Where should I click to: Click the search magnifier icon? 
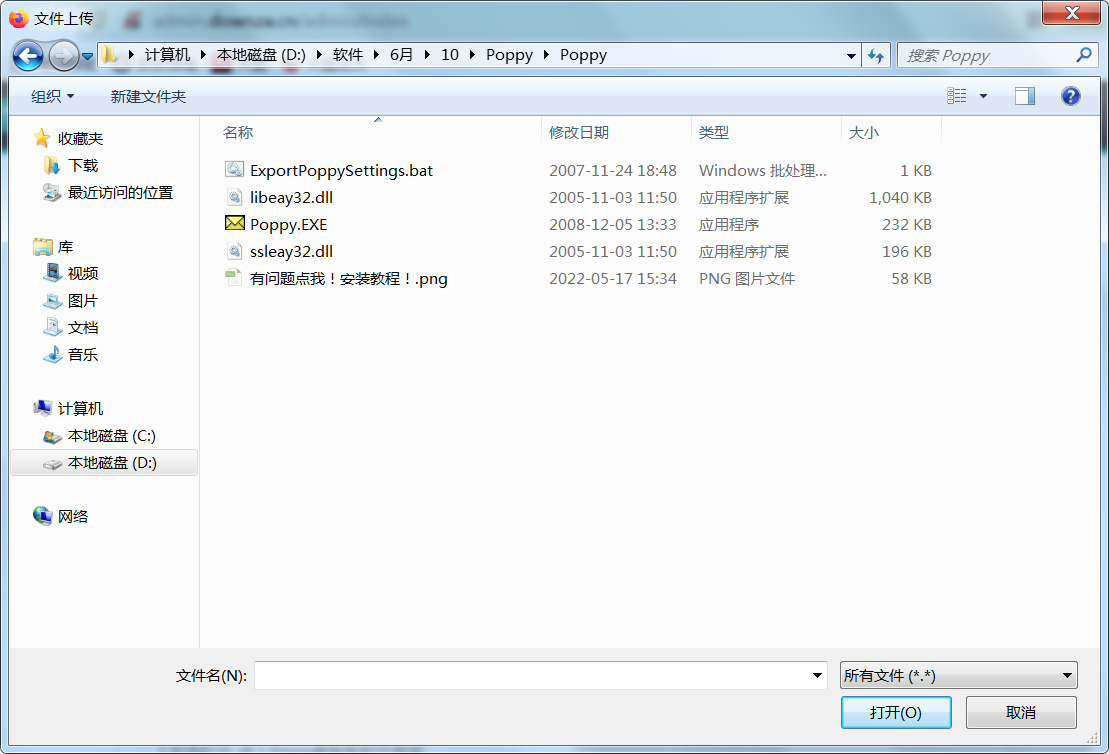1083,55
